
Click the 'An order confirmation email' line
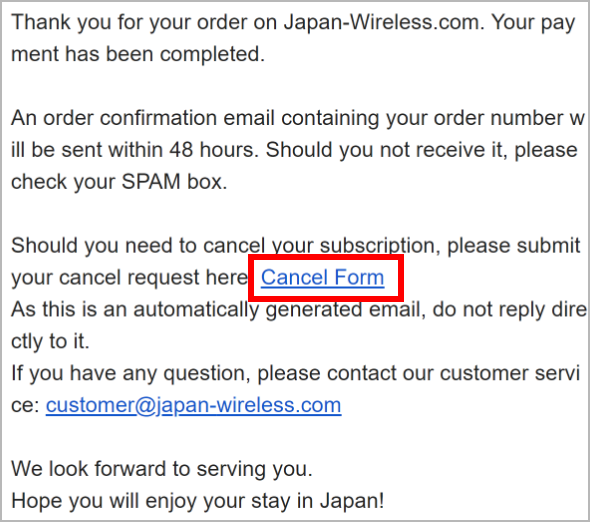click(x=298, y=119)
